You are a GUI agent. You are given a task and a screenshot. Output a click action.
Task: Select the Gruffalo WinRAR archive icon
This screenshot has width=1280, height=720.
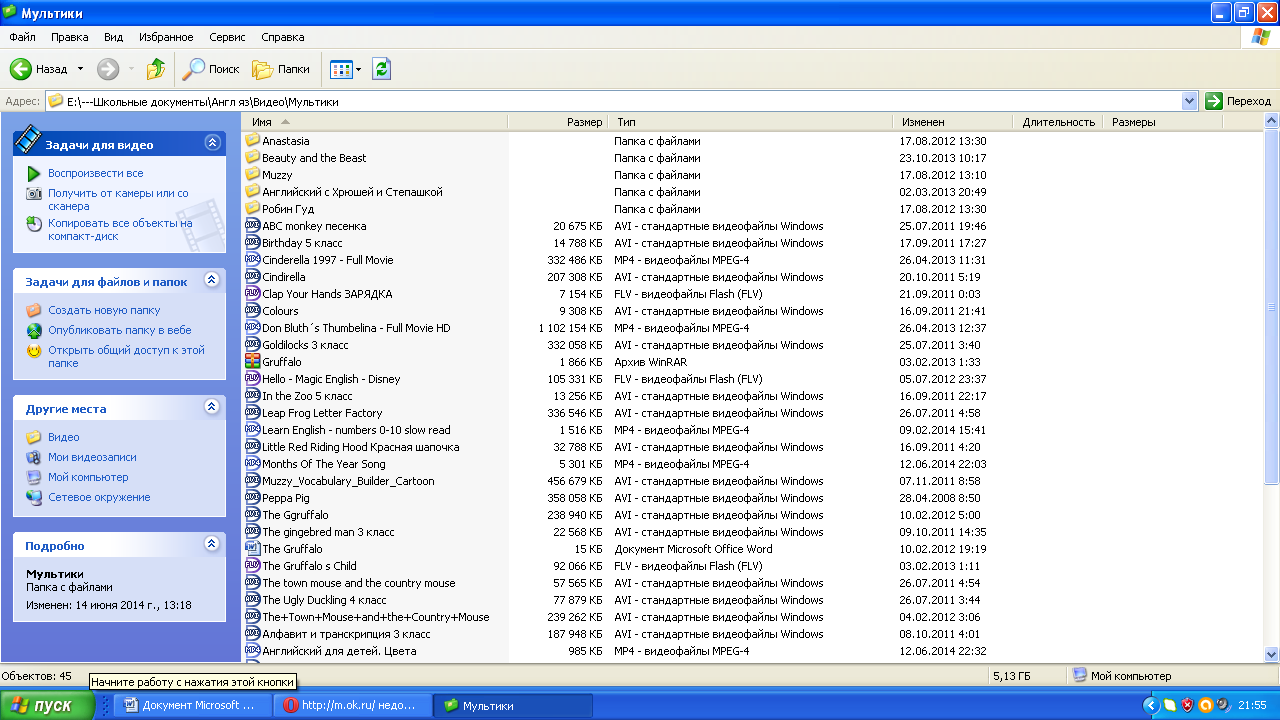pos(252,362)
